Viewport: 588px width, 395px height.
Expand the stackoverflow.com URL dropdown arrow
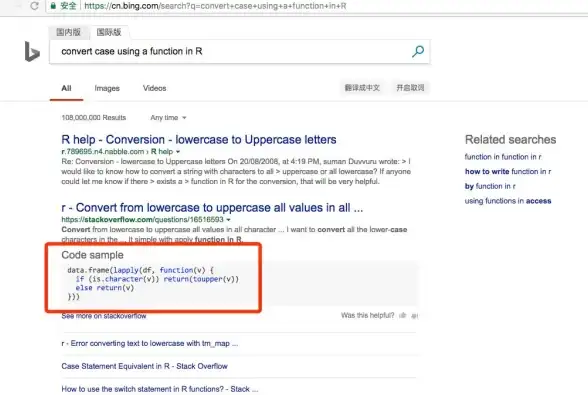228,220
